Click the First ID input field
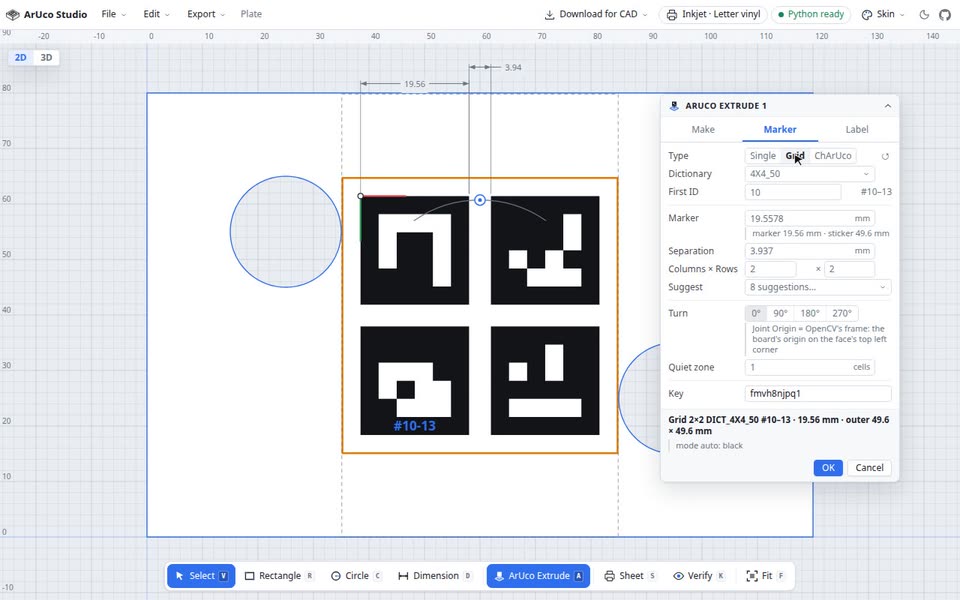The width and height of the screenshot is (960, 600). (x=793, y=192)
